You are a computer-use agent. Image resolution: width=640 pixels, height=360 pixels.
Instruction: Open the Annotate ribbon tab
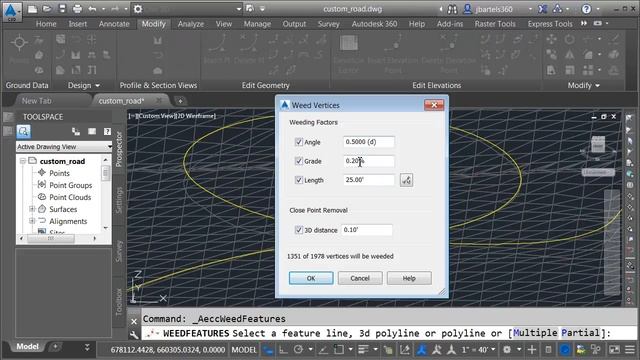coord(114,24)
